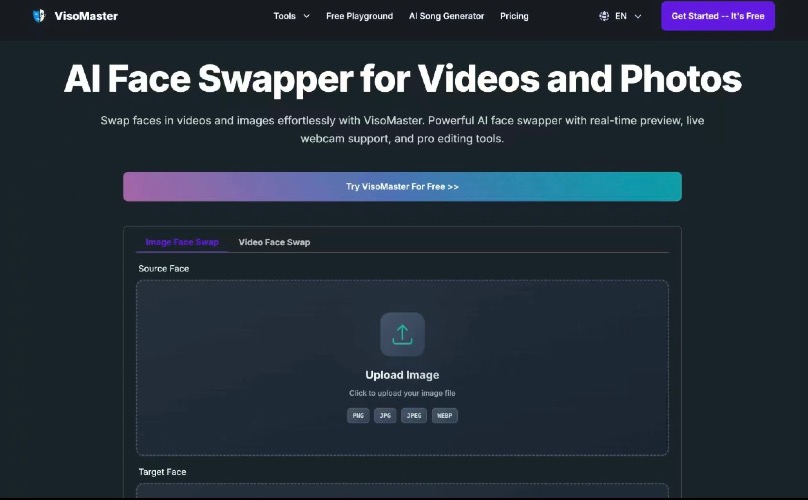Click Get Started -- It's Free button
The image size is (808, 500).
click(x=718, y=16)
